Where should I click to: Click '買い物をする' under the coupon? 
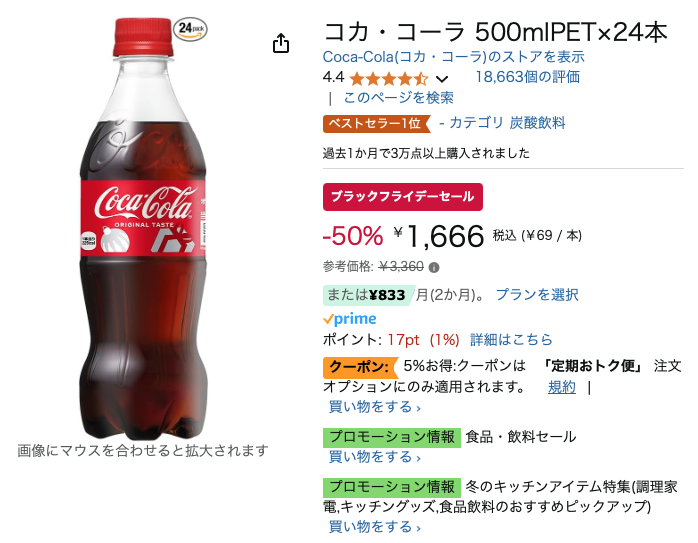(x=374, y=407)
